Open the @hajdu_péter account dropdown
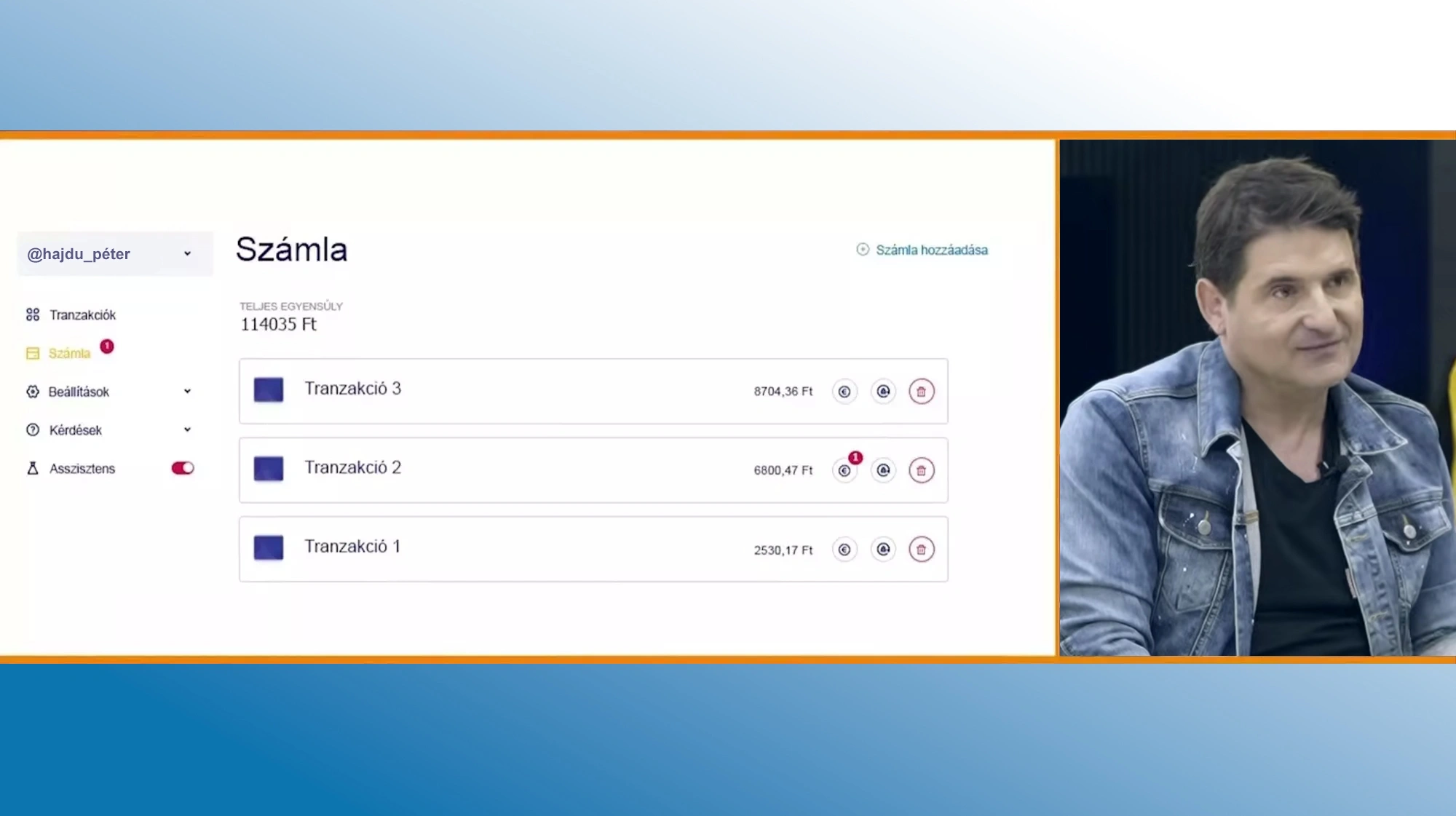The height and width of the screenshot is (816, 1456). coord(115,254)
